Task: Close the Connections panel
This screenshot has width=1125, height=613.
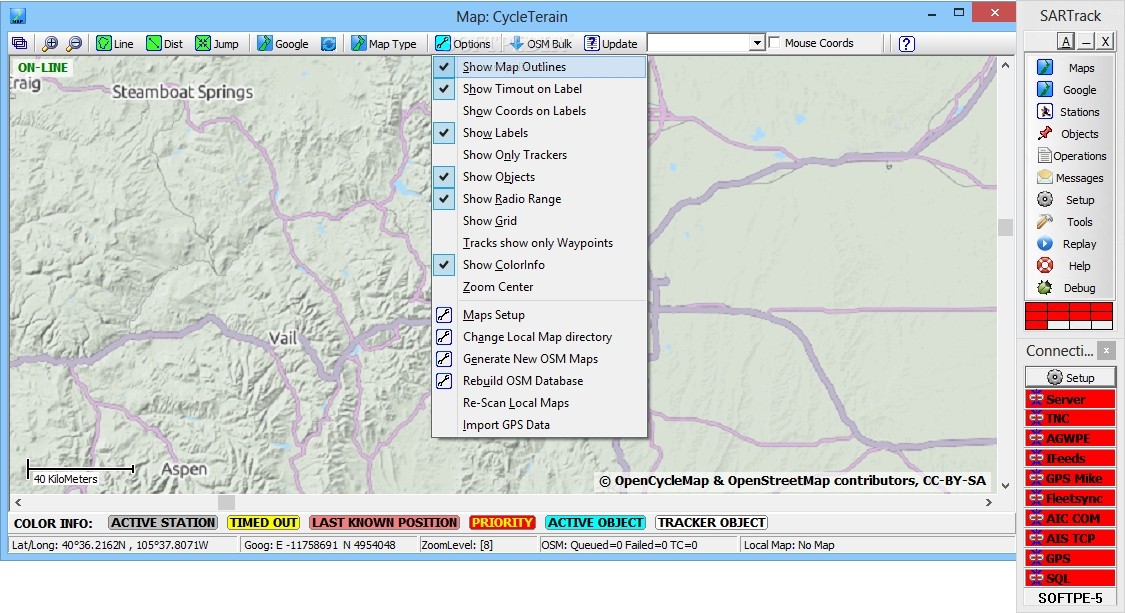Action: pos(1106,350)
